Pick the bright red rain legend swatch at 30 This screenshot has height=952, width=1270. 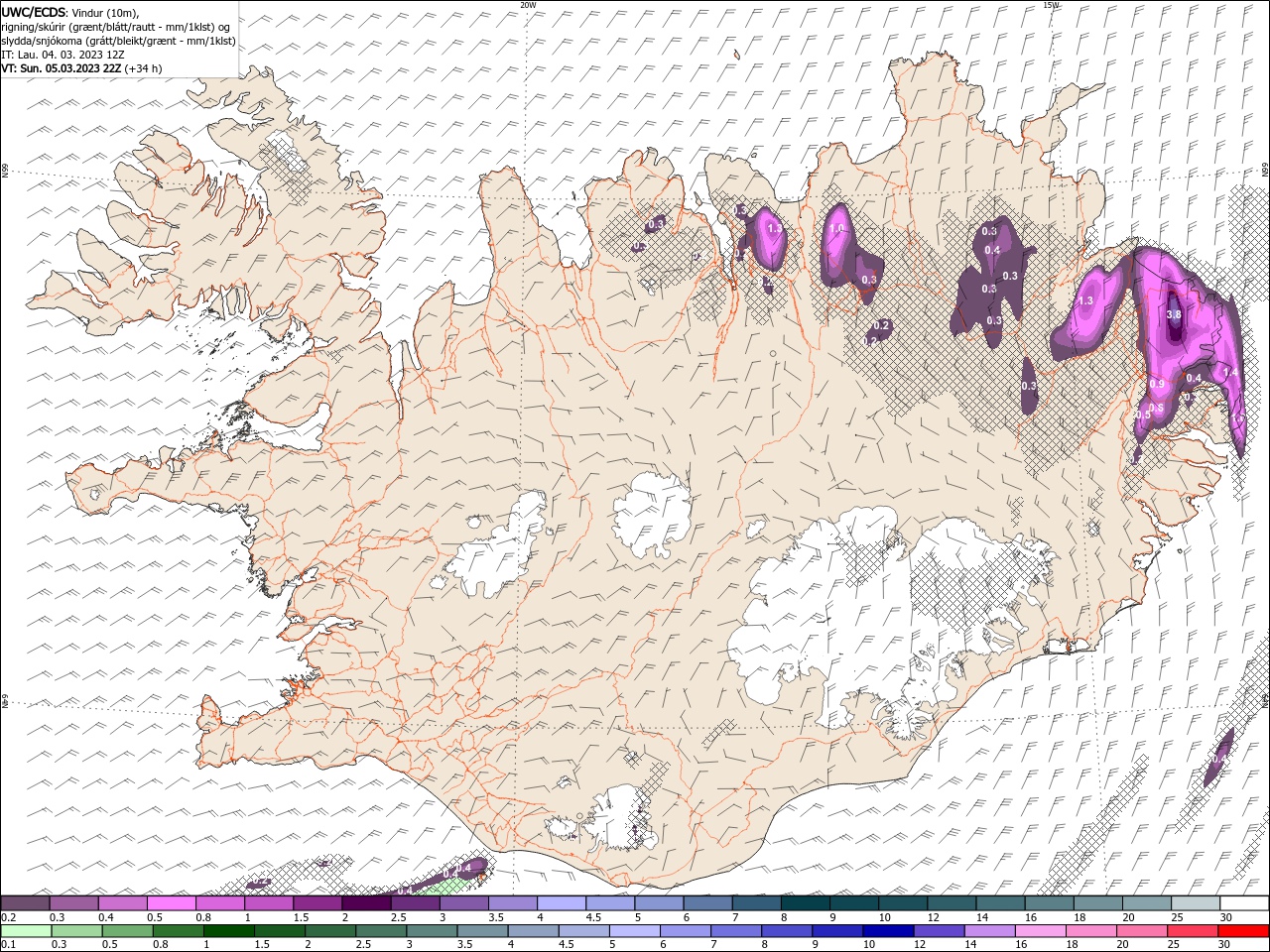1242,931
